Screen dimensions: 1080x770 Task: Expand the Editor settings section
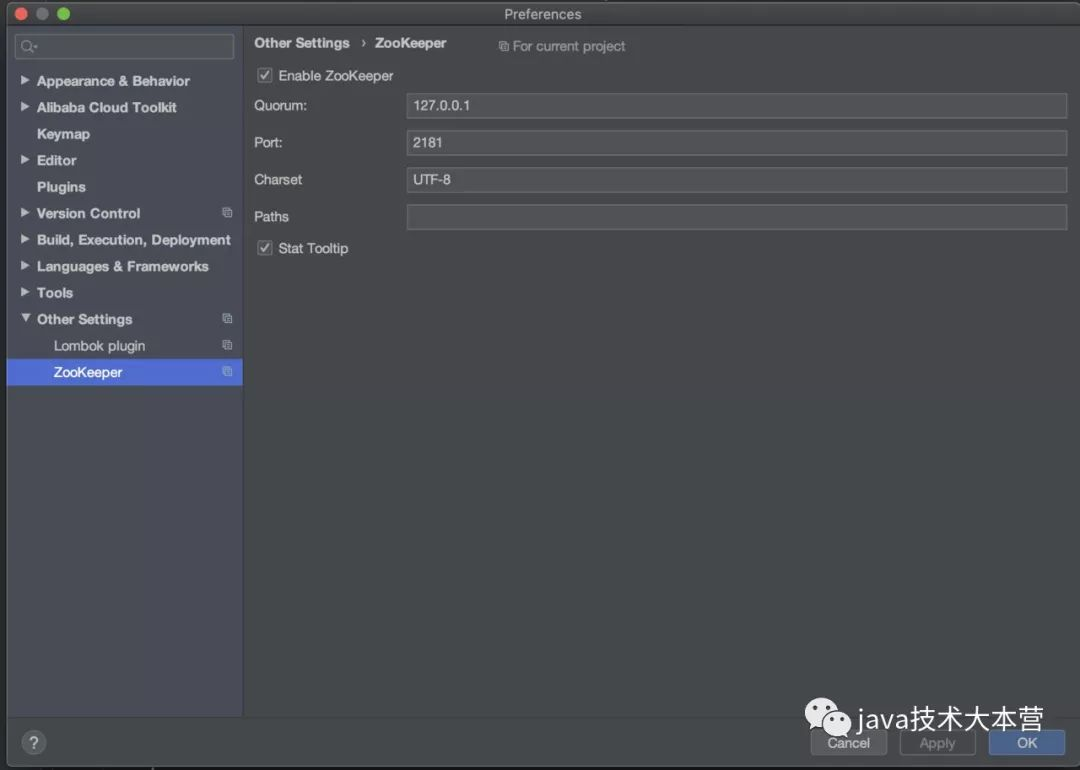click(x=25, y=160)
